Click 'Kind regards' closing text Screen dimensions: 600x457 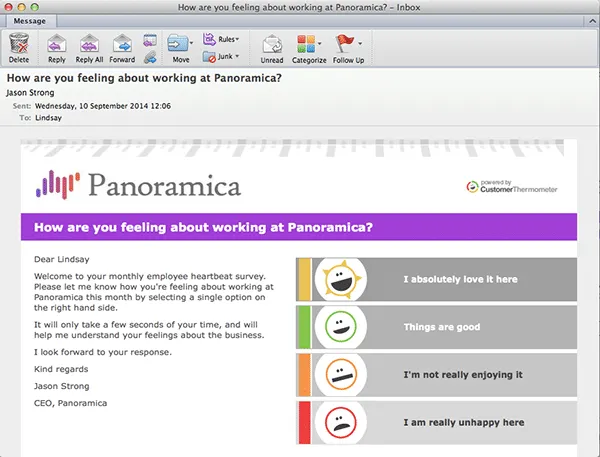pos(61,369)
